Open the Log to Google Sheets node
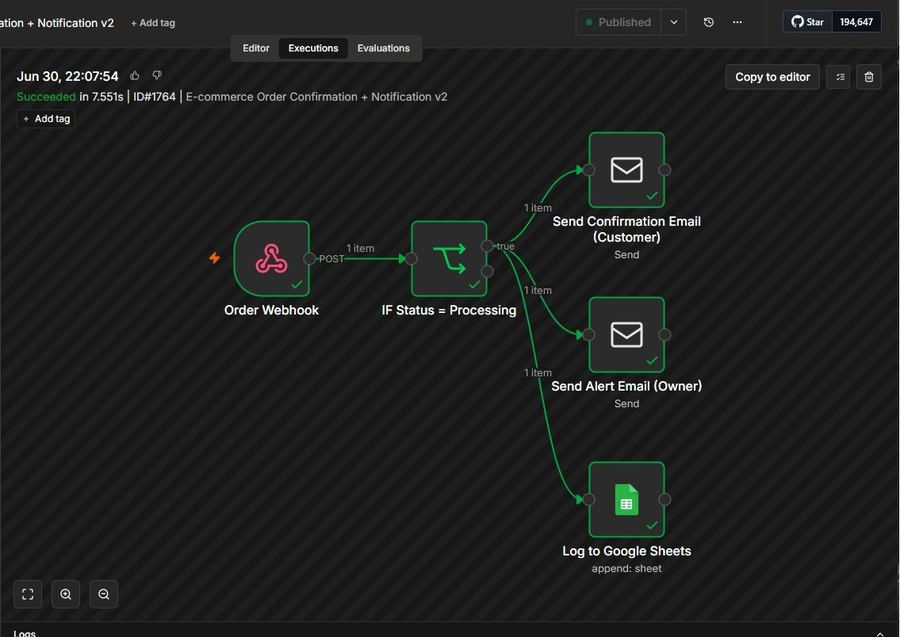 coord(626,499)
